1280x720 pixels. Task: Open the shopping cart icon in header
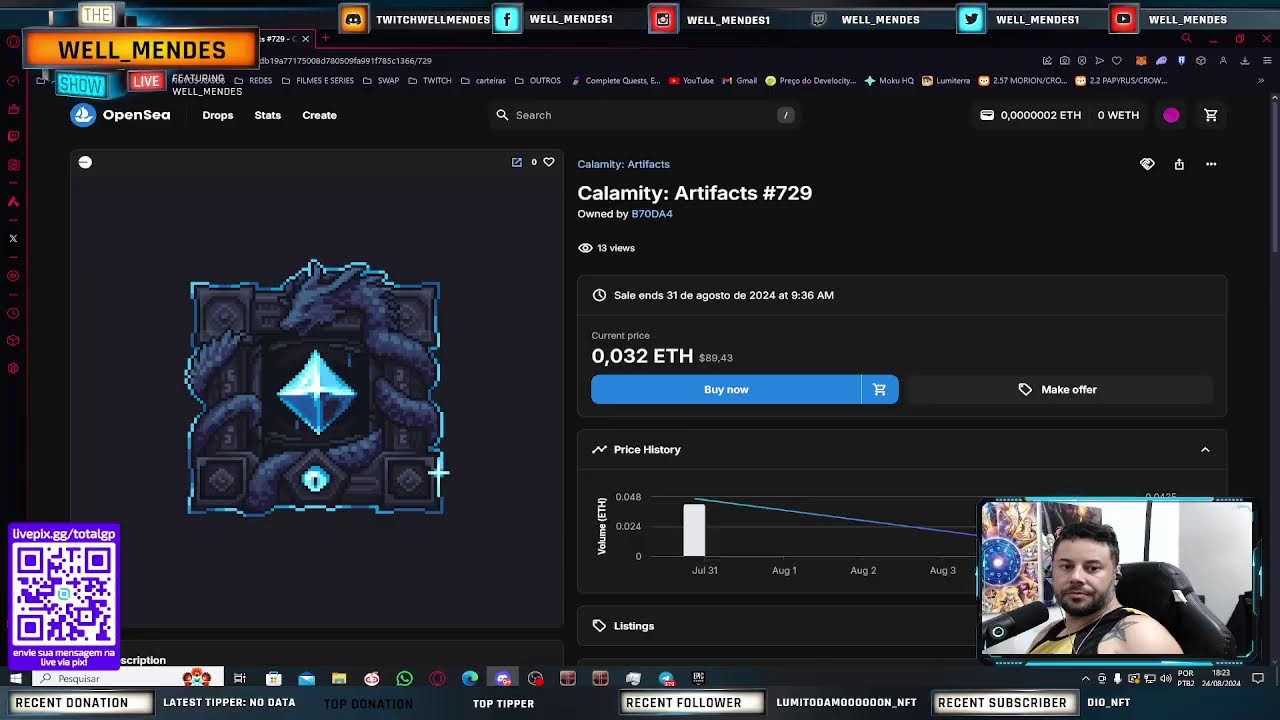coord(1210,115)
